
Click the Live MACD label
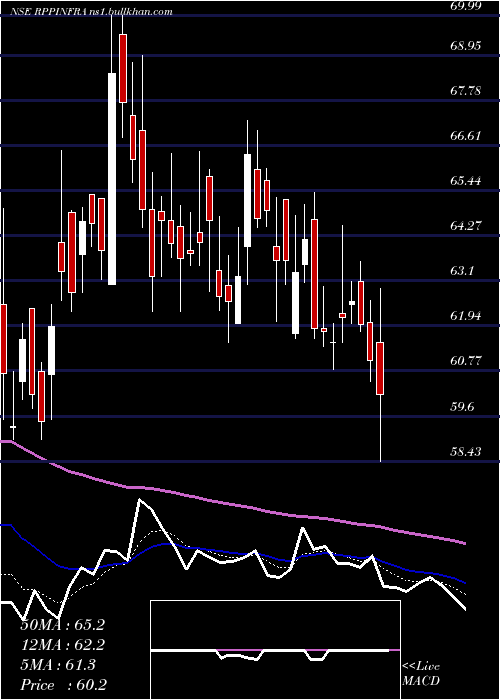click(x=421, y=674)
